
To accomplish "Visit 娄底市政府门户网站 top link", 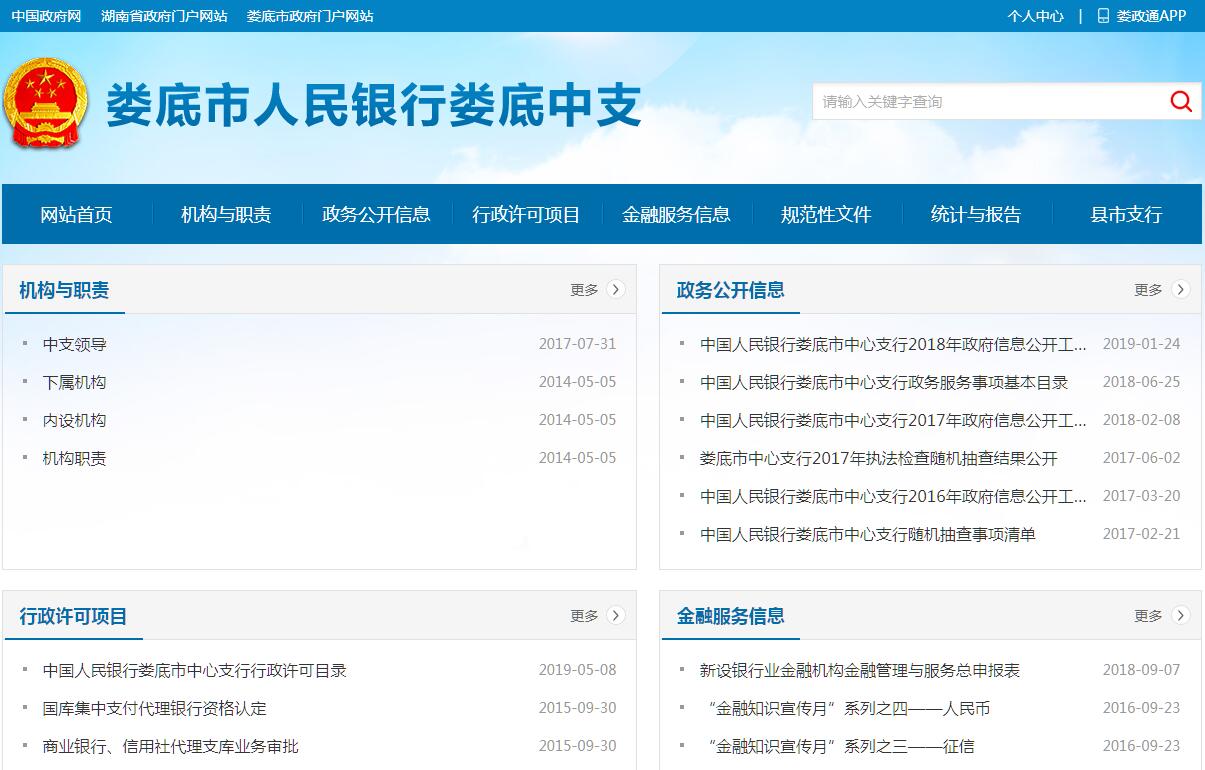I will point(310,16).
